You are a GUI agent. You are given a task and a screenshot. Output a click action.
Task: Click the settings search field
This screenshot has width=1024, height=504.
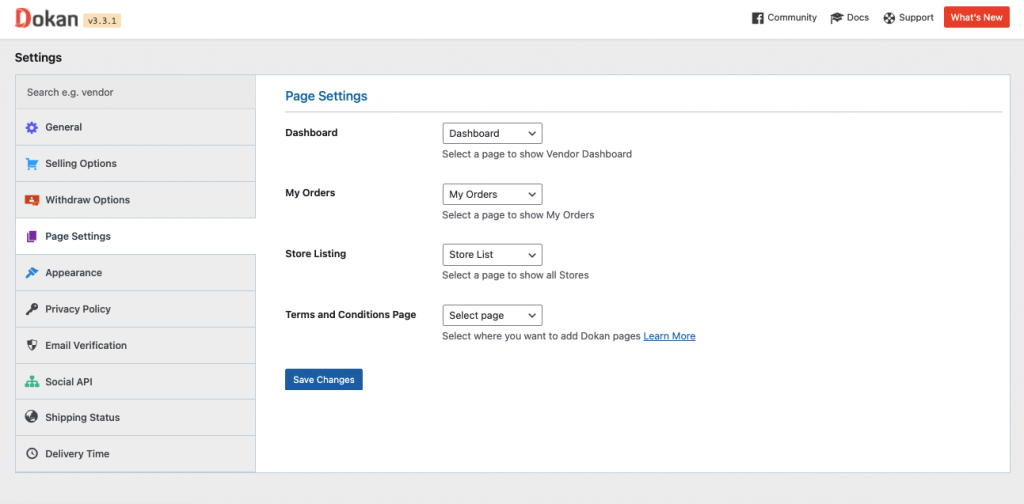[136, 93]
